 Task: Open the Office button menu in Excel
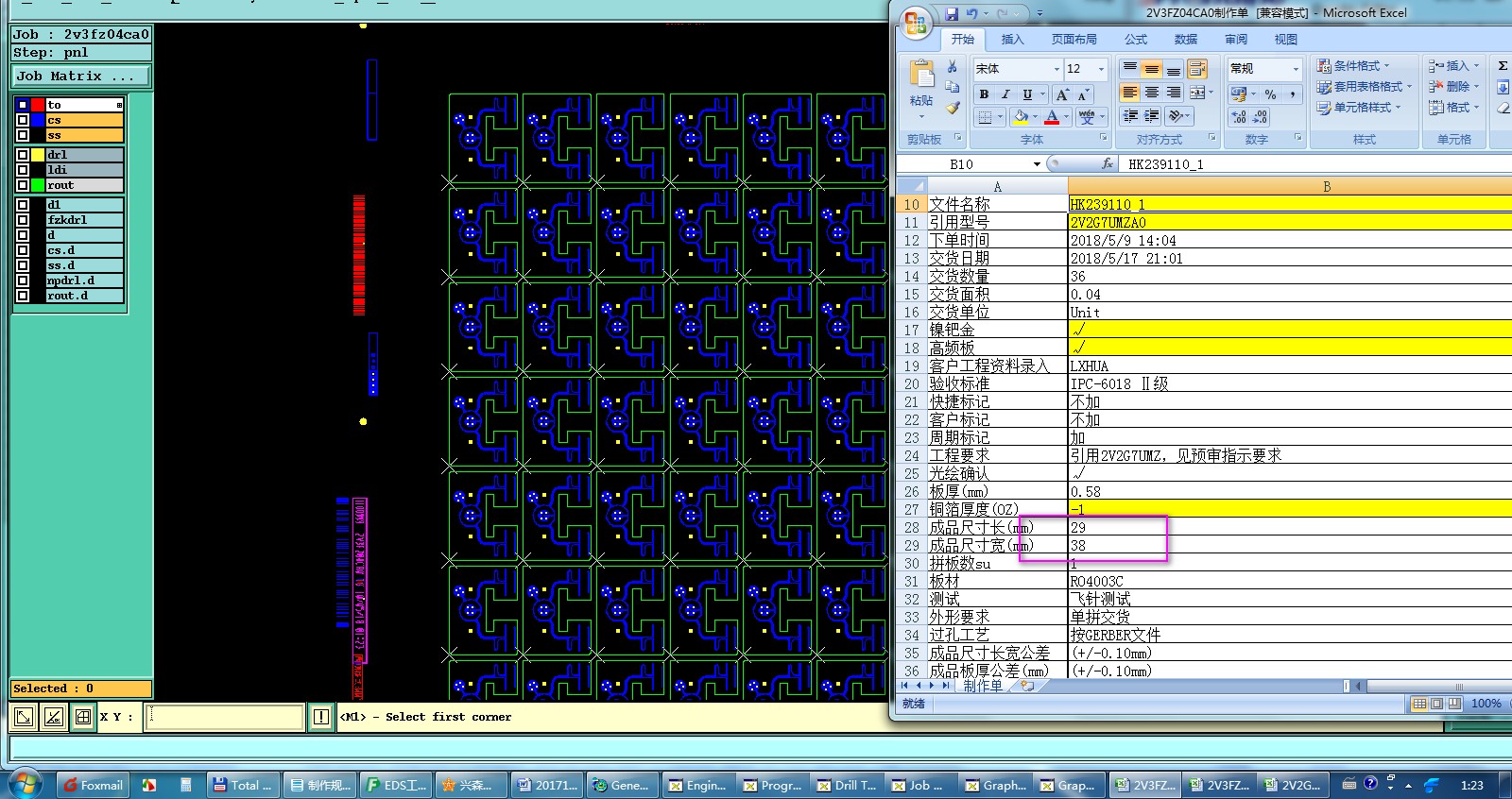click(915, 24)
